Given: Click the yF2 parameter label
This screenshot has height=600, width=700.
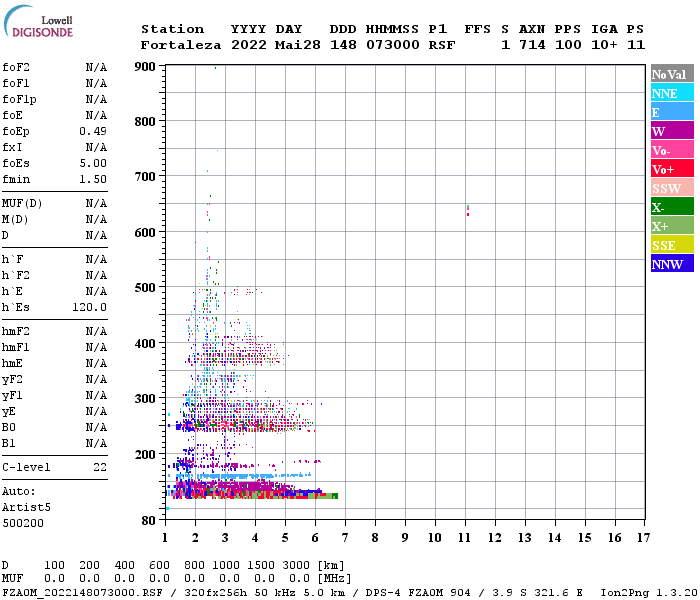Looking at the screenshot, I should [12, 380].
